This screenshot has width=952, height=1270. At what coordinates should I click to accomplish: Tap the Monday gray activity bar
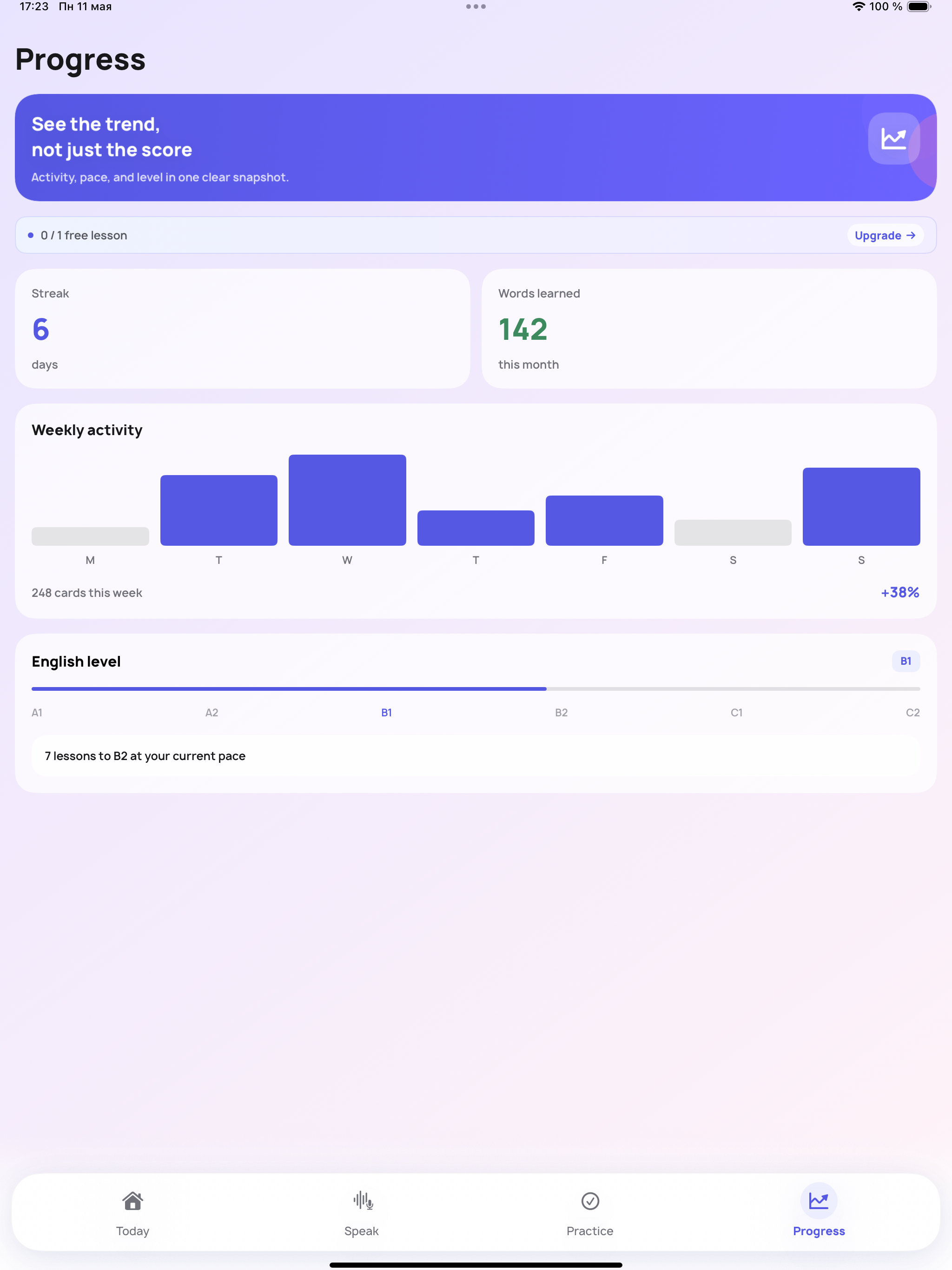point(90,536)
